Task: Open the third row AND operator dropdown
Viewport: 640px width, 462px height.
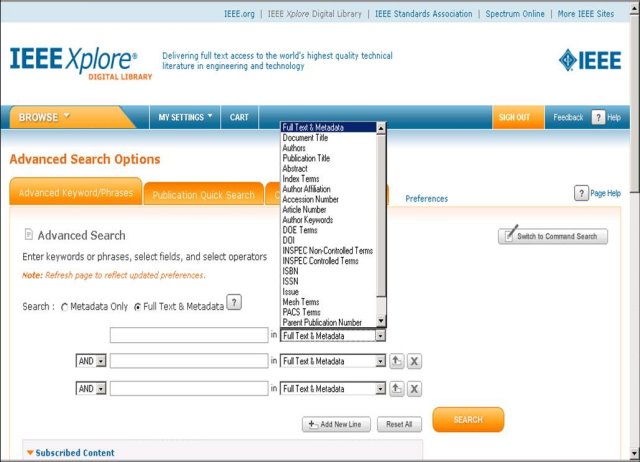Action: [x=91, y=389]
